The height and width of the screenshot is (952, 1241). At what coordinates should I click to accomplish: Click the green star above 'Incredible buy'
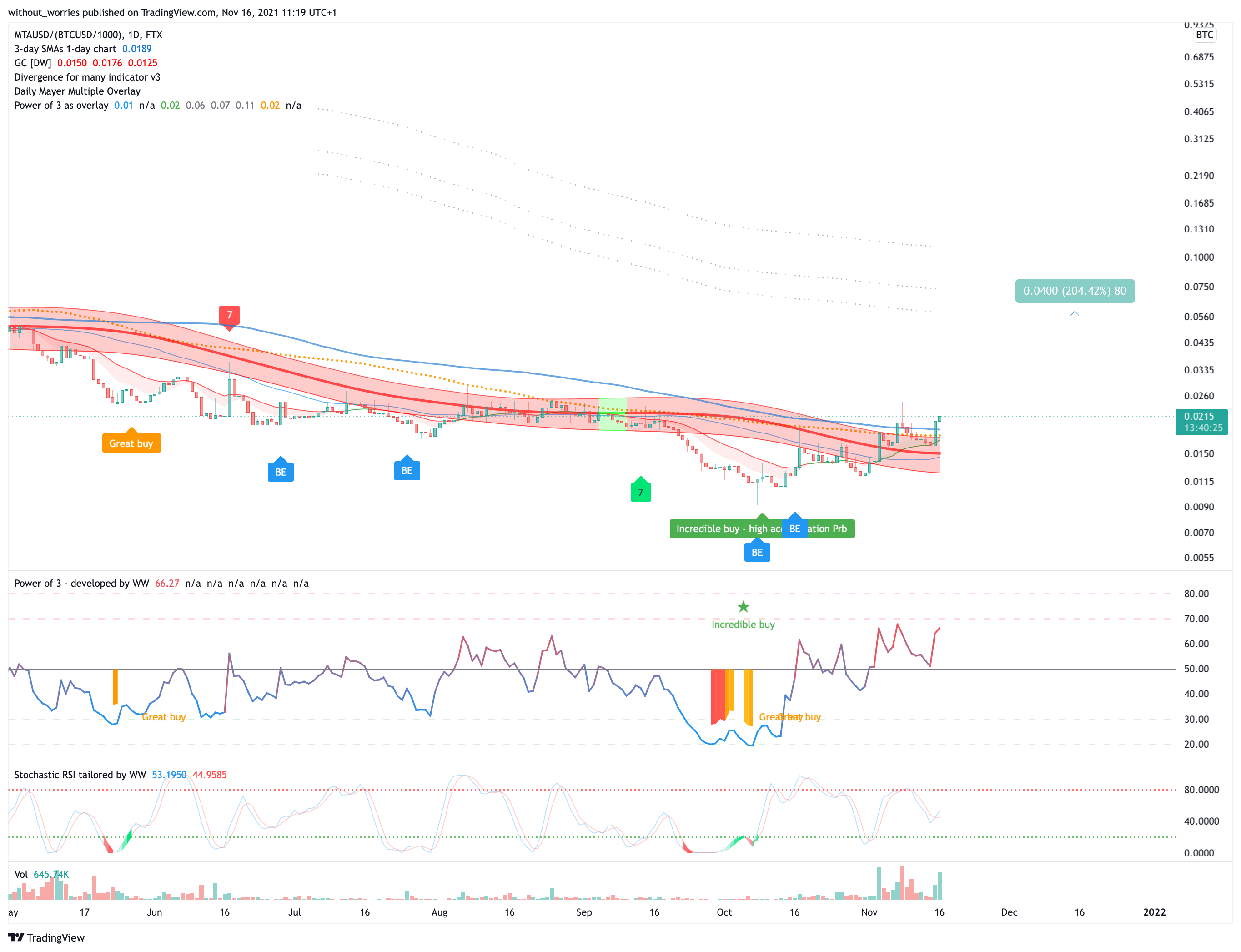coord(743,607)
